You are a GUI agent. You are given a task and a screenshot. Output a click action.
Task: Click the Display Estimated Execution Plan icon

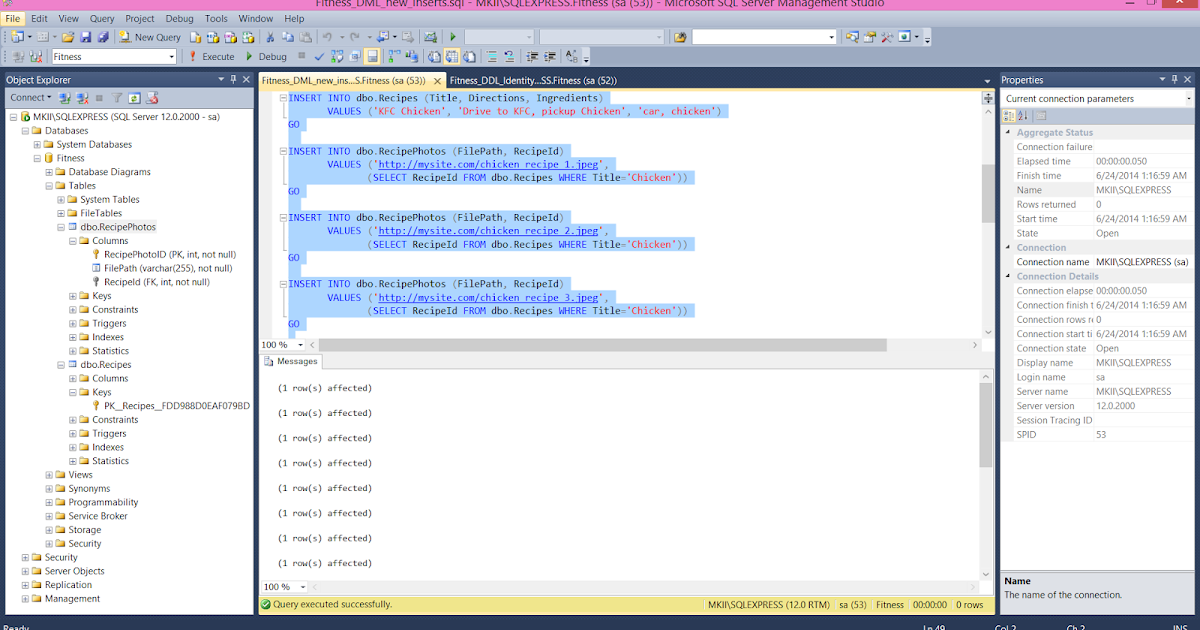pyautogui.click(x=336, y=56)
